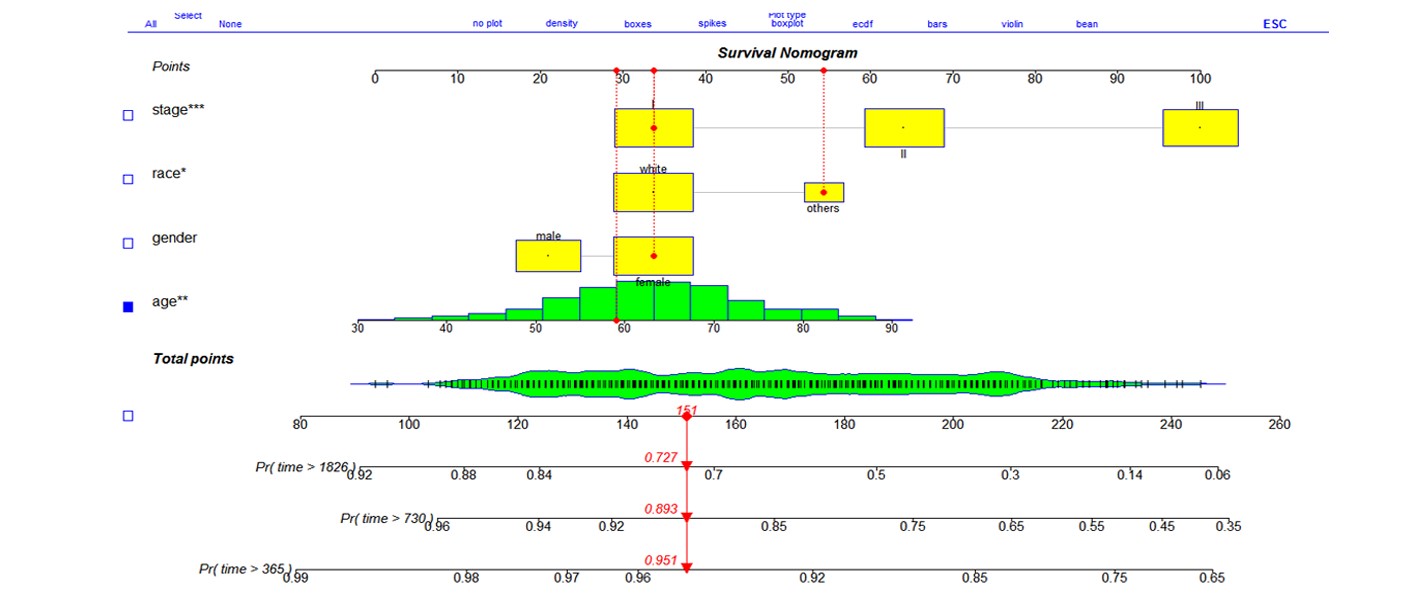Choose the 'ecdf' plot type
This screenshot has height=600, width=1410.
(x=862, y=24)
